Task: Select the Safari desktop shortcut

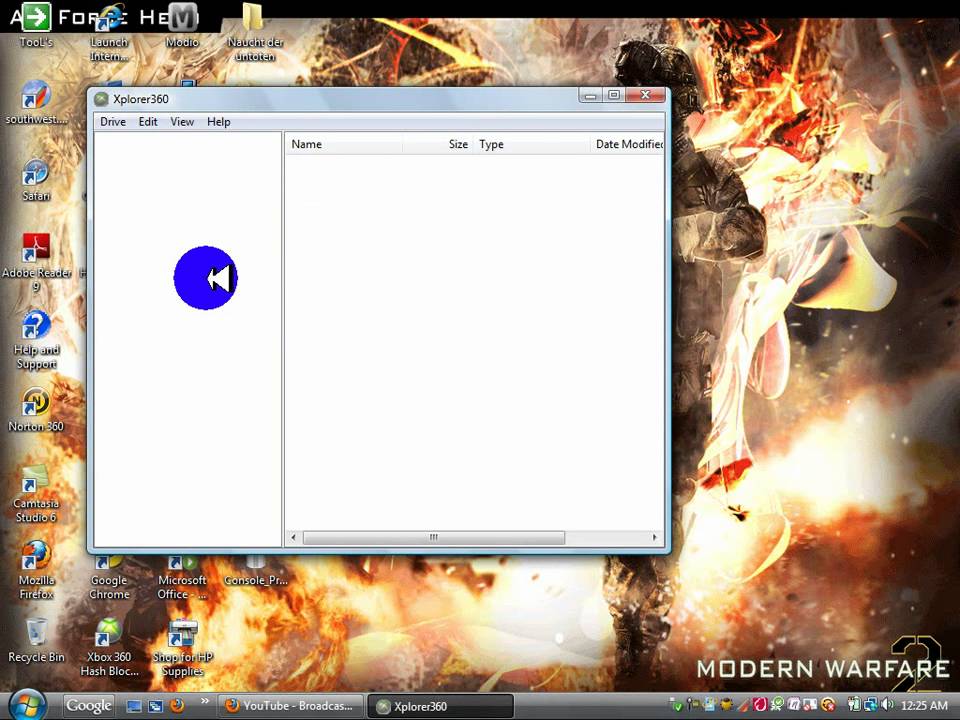Action: (x=36, y=180)
